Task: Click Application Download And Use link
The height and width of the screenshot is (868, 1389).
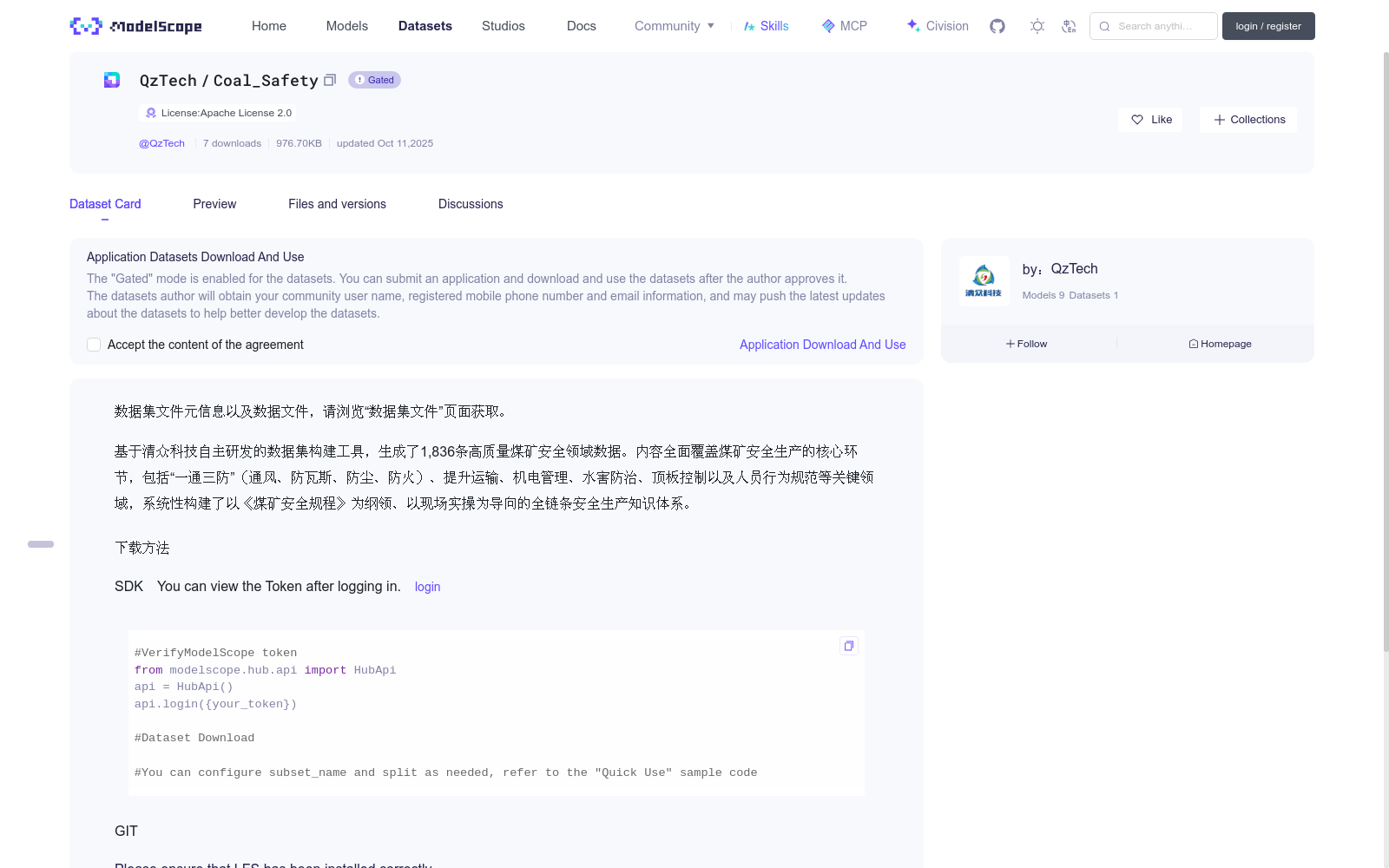Action: tap(822, 345)
